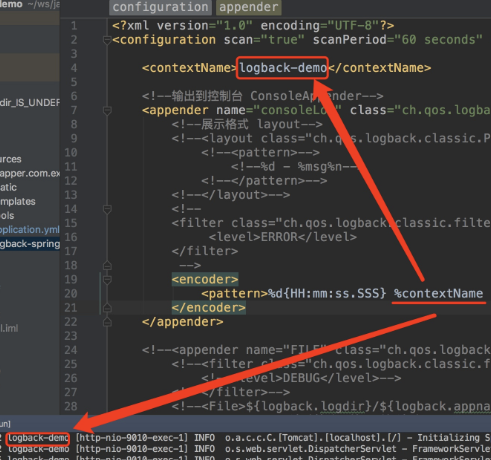Click the fold end marker on line 22

[x=107, y=322]
